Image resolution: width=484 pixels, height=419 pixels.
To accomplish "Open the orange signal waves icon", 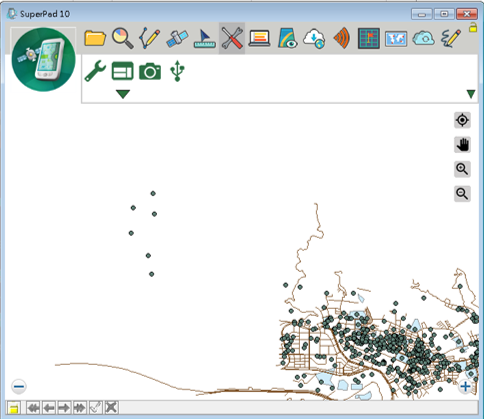I will (x=342, y=38).
